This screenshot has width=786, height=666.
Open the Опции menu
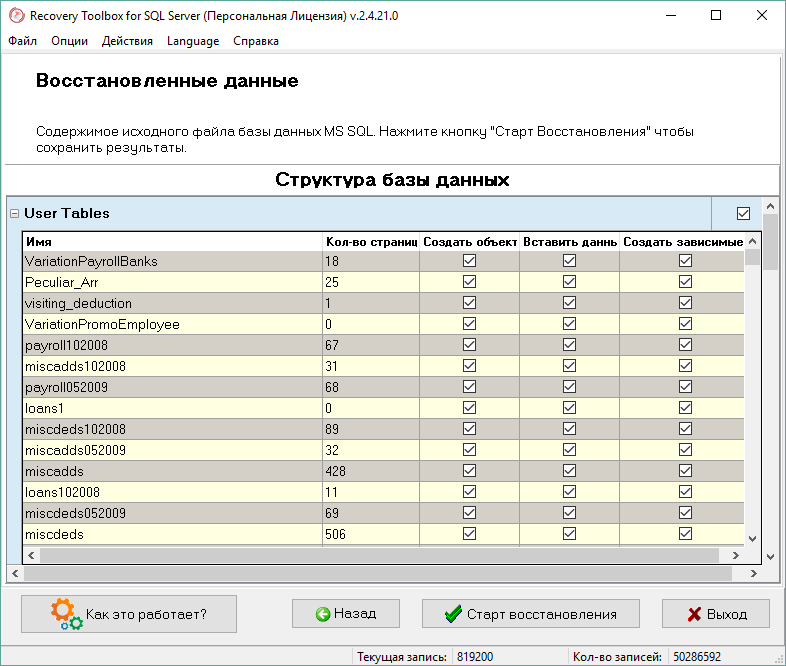(69, 41)
